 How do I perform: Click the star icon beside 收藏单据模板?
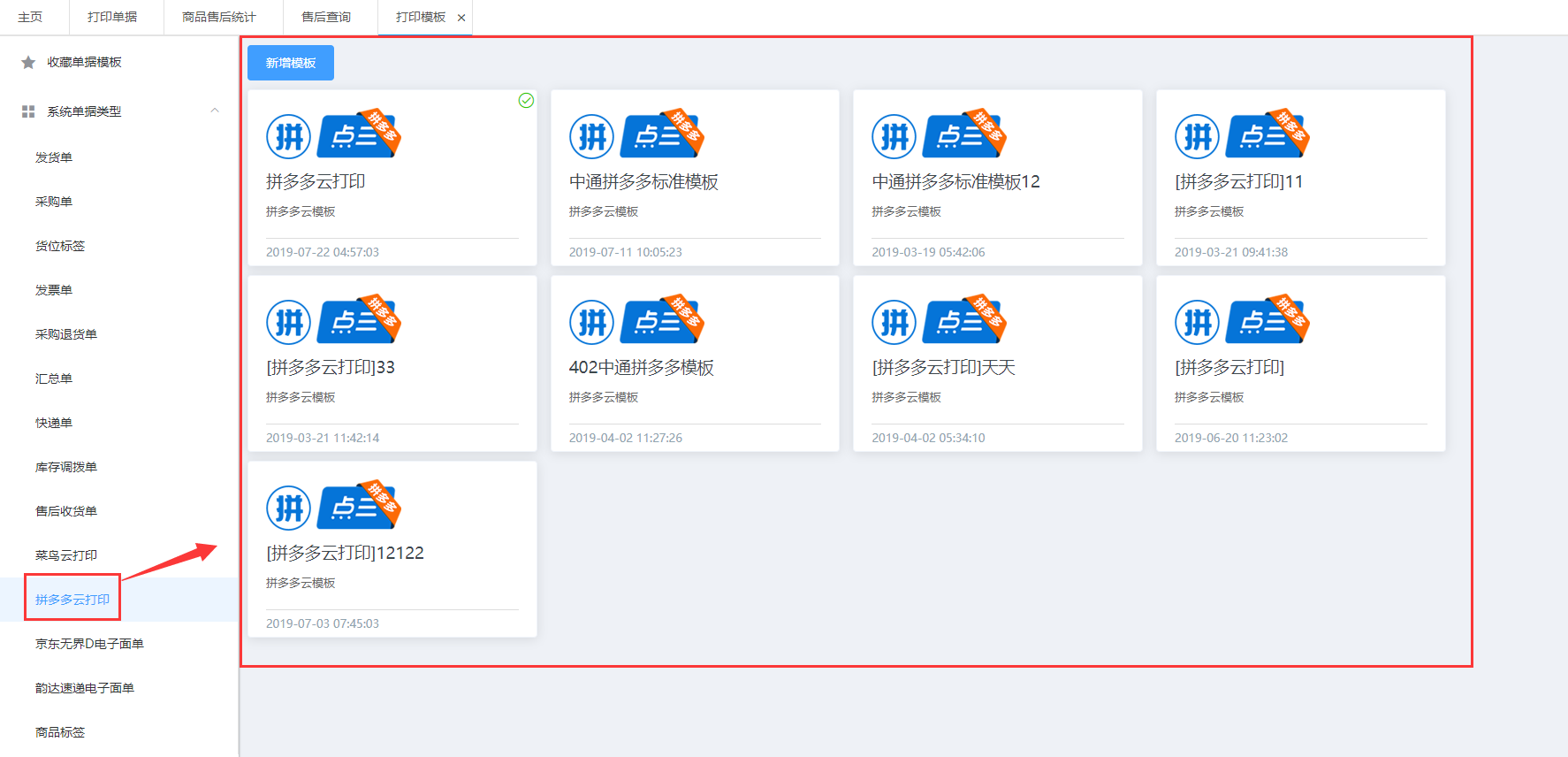pos(28,62)
